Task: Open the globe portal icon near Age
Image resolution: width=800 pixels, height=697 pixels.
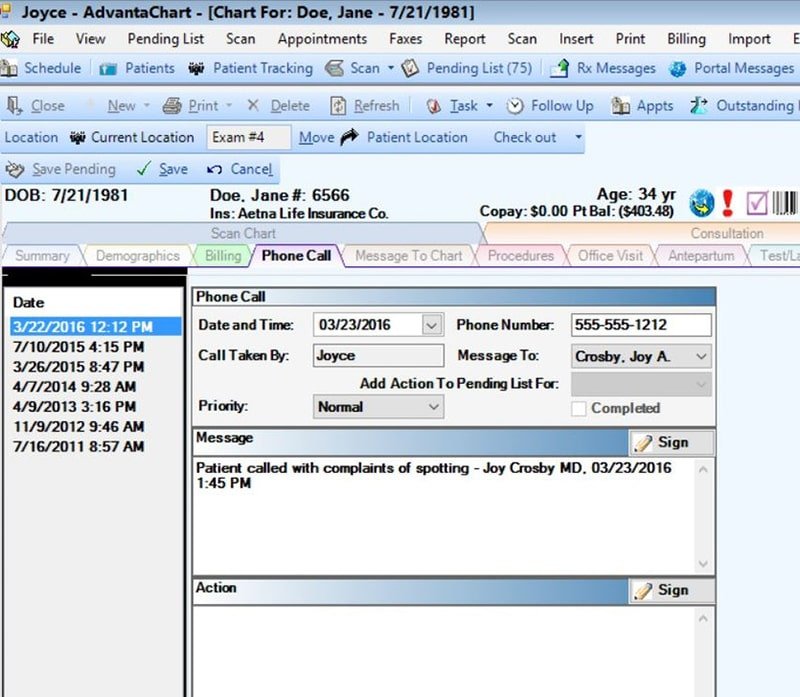Action: 702,203
